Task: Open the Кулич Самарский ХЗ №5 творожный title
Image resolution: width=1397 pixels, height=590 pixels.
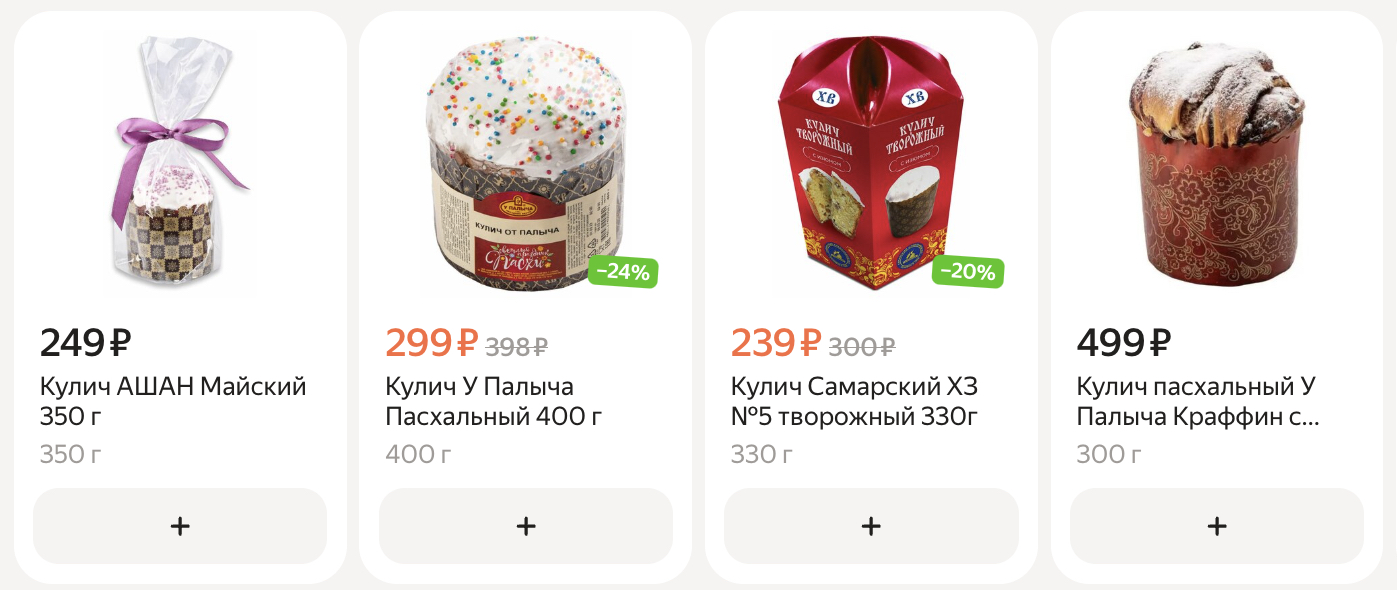Action: coord(854,401)
